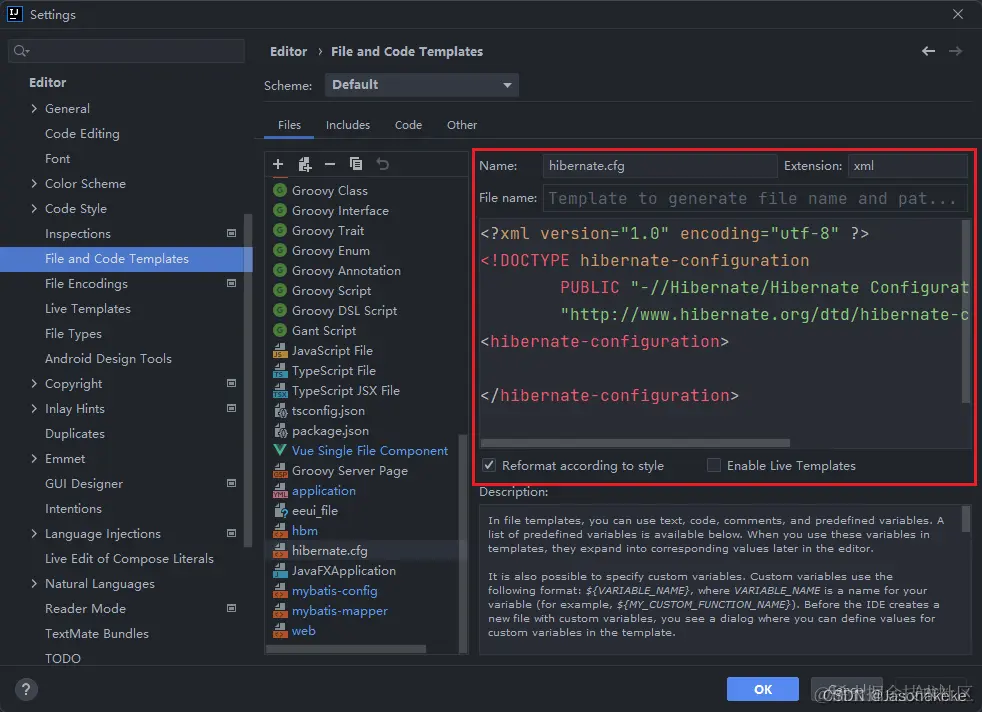
Task: Click the Remove template minus icon
Action: pos(330,164)
